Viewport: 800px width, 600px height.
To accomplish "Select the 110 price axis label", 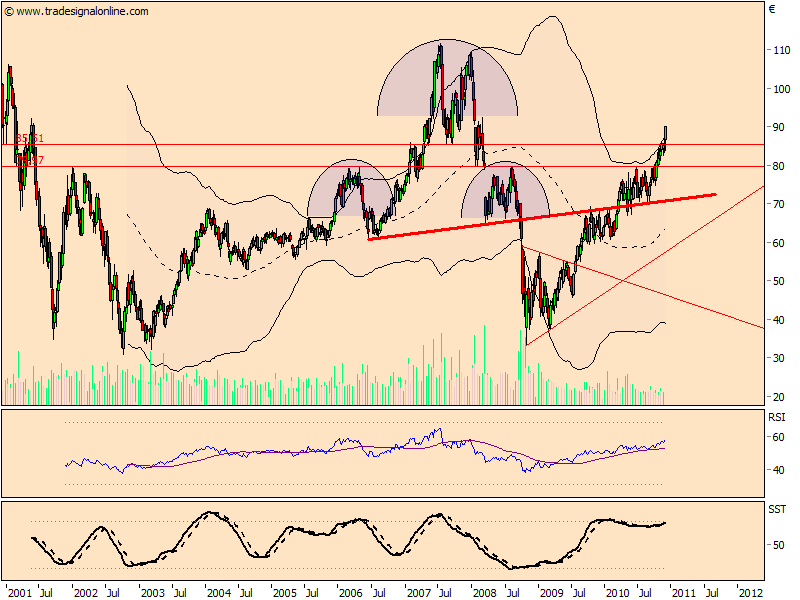I will [782, 51].
